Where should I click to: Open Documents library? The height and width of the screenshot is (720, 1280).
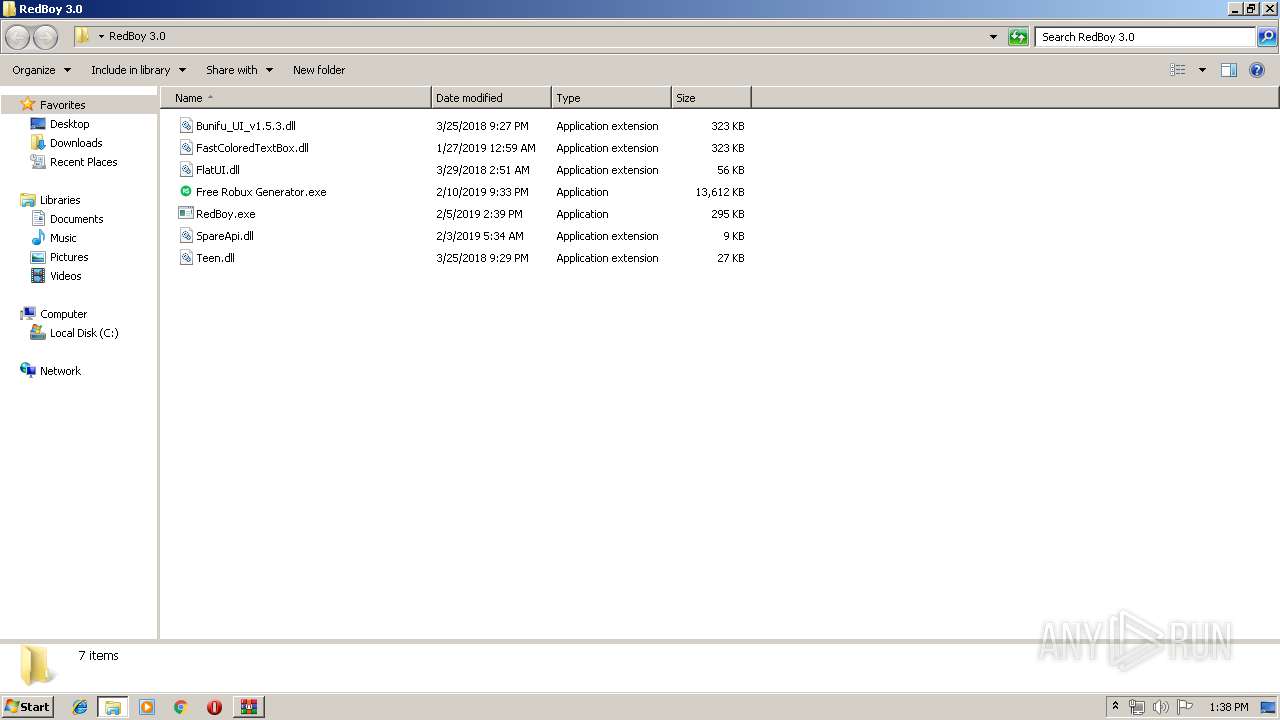click(x=76, y=219)
